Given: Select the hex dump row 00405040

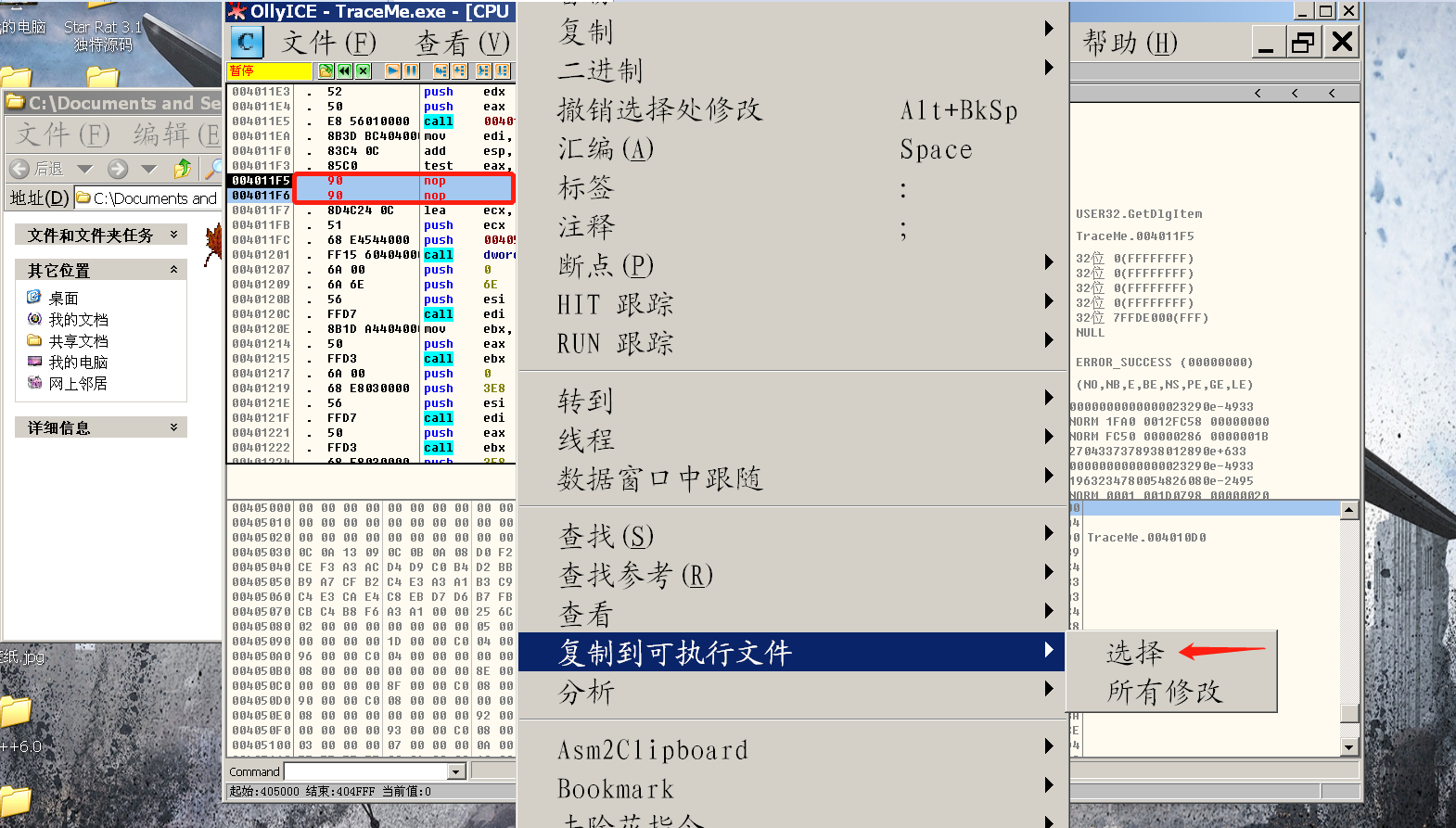Looking at the screenshot, I should (x=371, y=567).
